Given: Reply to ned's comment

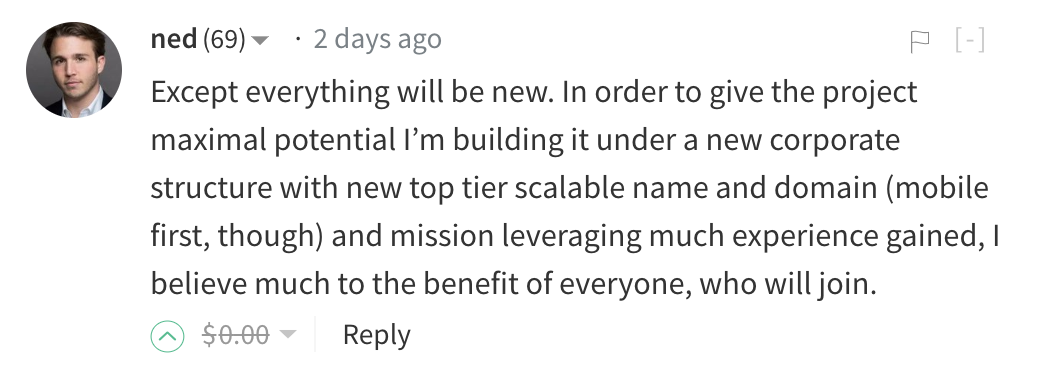Looking at the screenshot, I should [376, 335].
